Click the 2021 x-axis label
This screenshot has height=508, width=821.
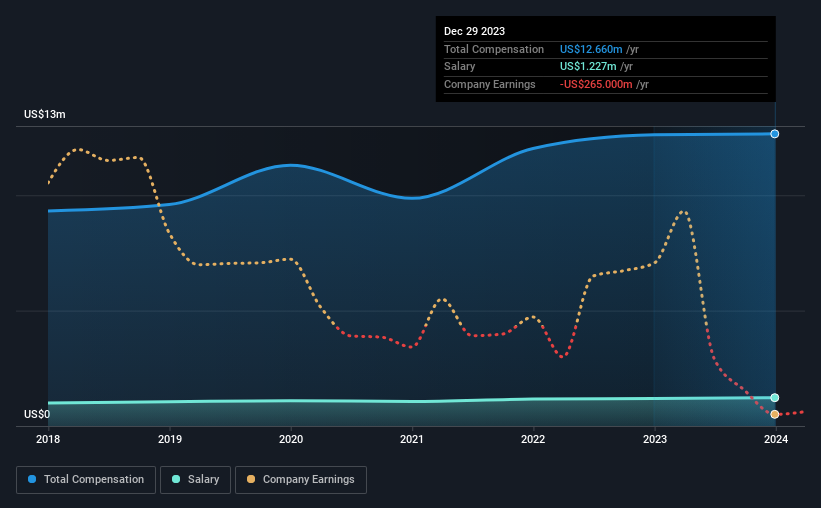point(412,439)
